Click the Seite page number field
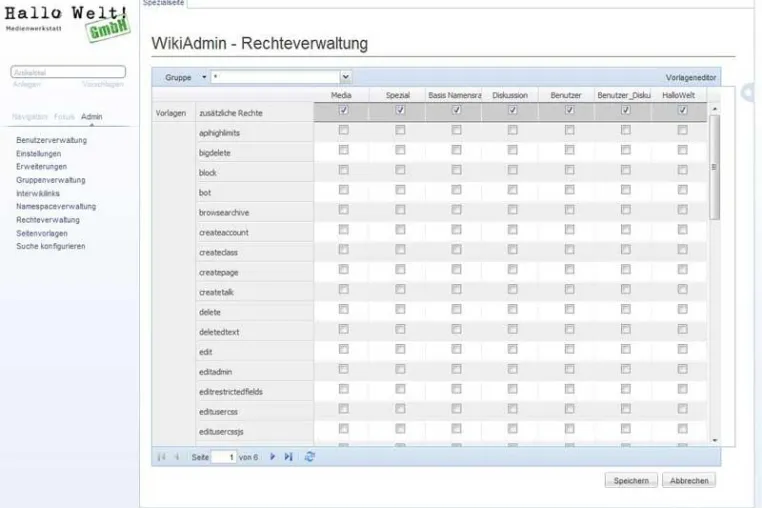The height and width of the screenshot is (508, 762). point(224,457)
